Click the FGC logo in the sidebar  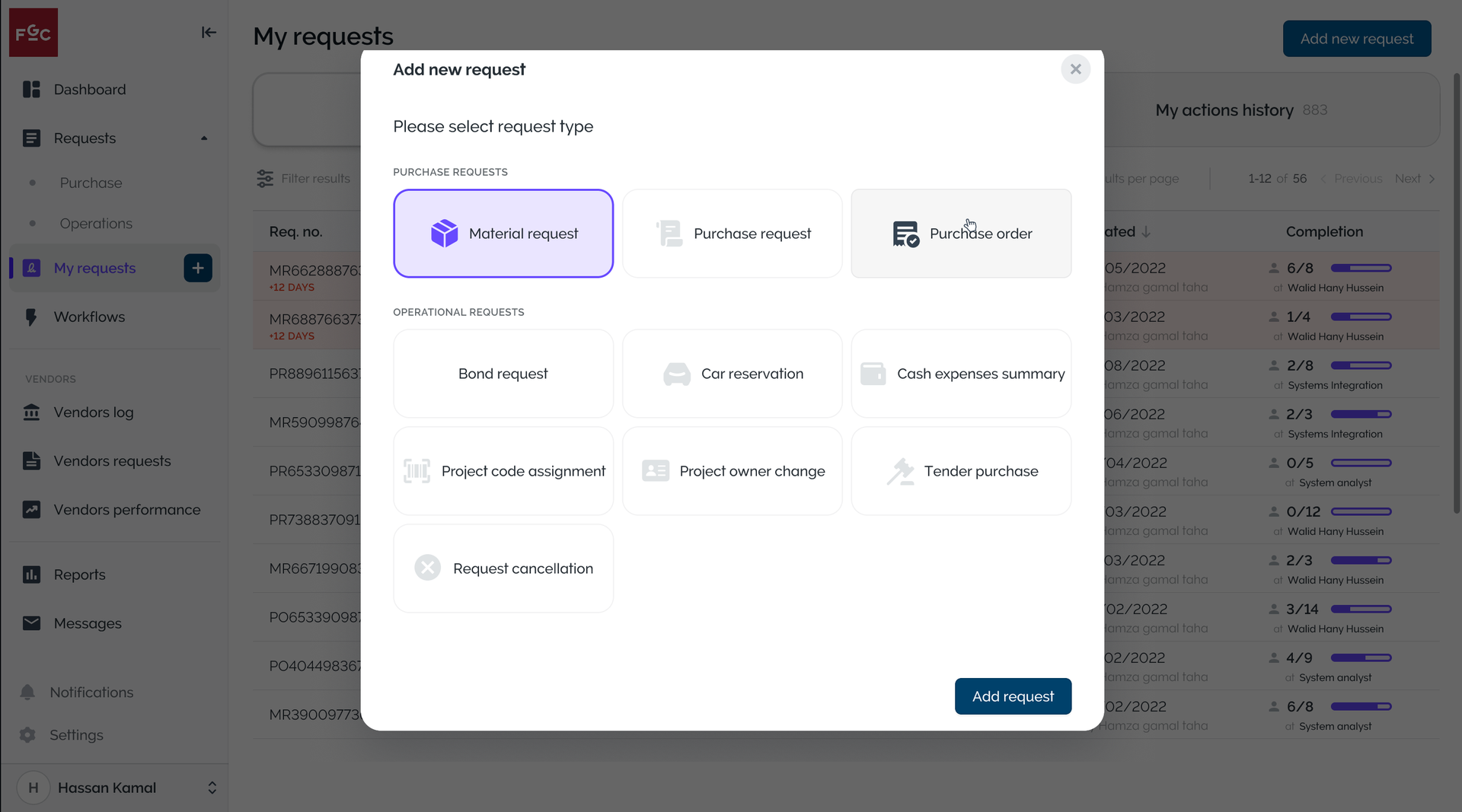point(34,33)
